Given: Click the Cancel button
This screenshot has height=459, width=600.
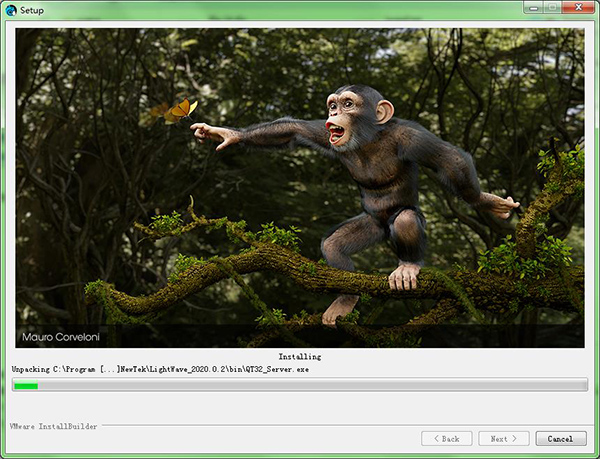Looking at the screenshot, I should (561, 439).
